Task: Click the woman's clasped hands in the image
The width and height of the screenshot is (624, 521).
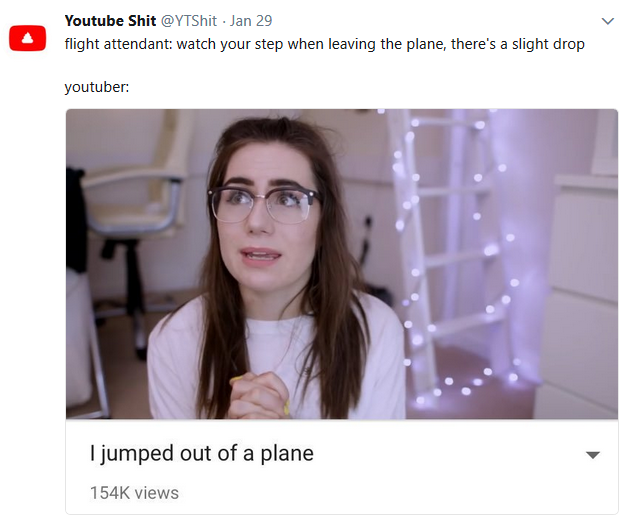Action: pos(259,395)
